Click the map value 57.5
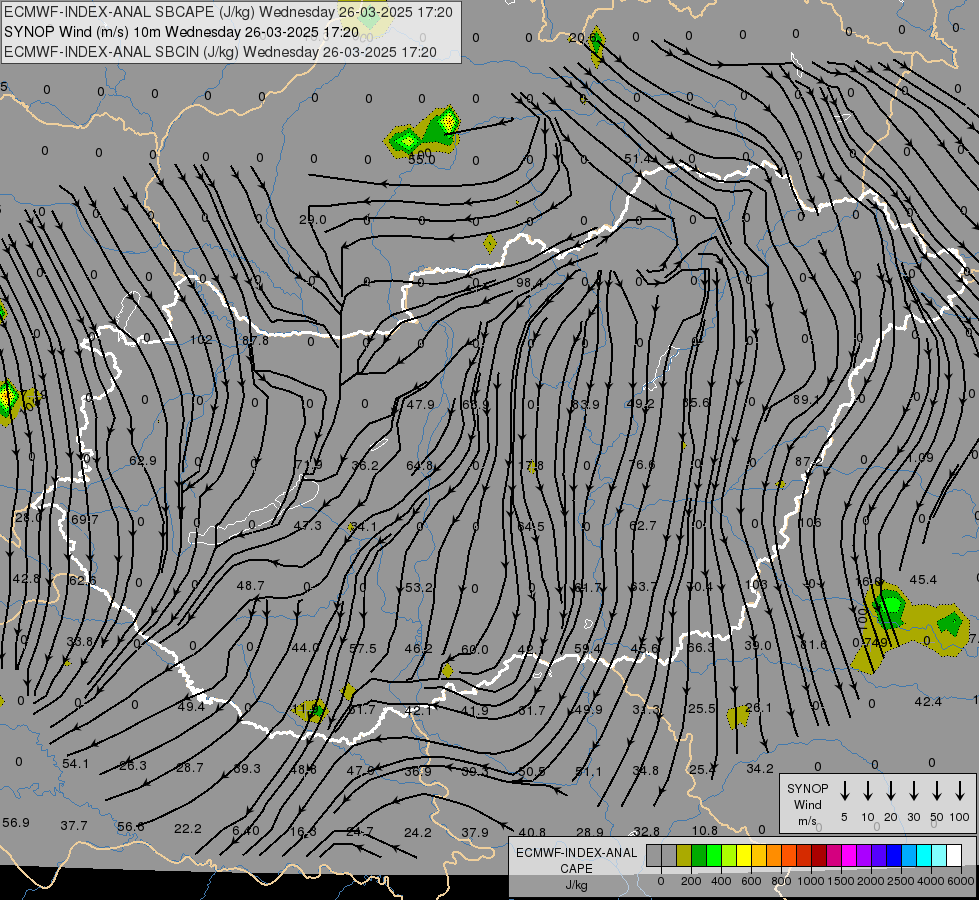This screenshot has height=900, width=979. 363,649
